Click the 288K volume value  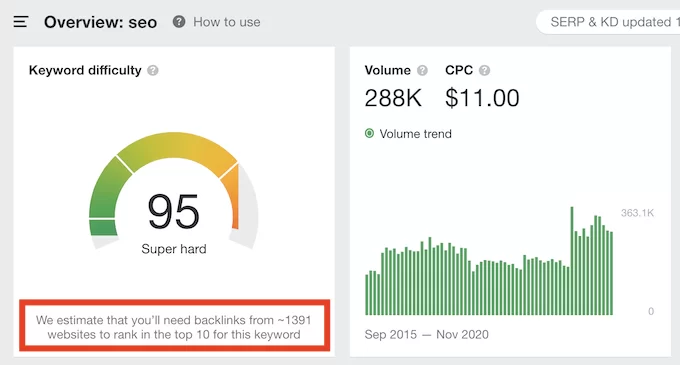click(x=393, y=98)
